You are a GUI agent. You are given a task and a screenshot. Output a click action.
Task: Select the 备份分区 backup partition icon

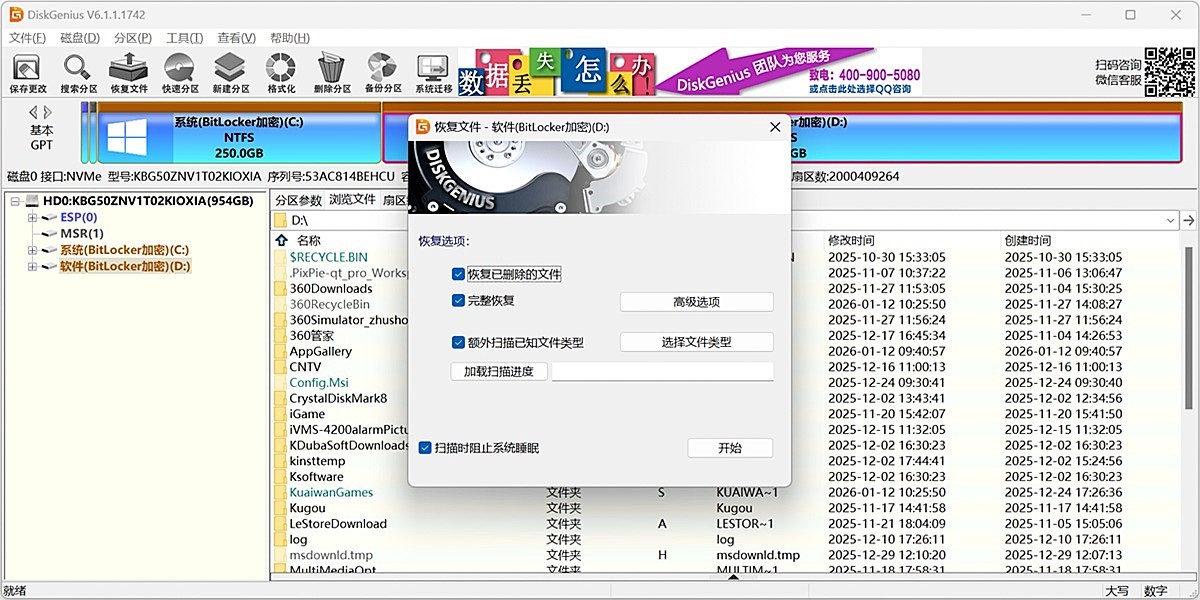click(381, 70)
